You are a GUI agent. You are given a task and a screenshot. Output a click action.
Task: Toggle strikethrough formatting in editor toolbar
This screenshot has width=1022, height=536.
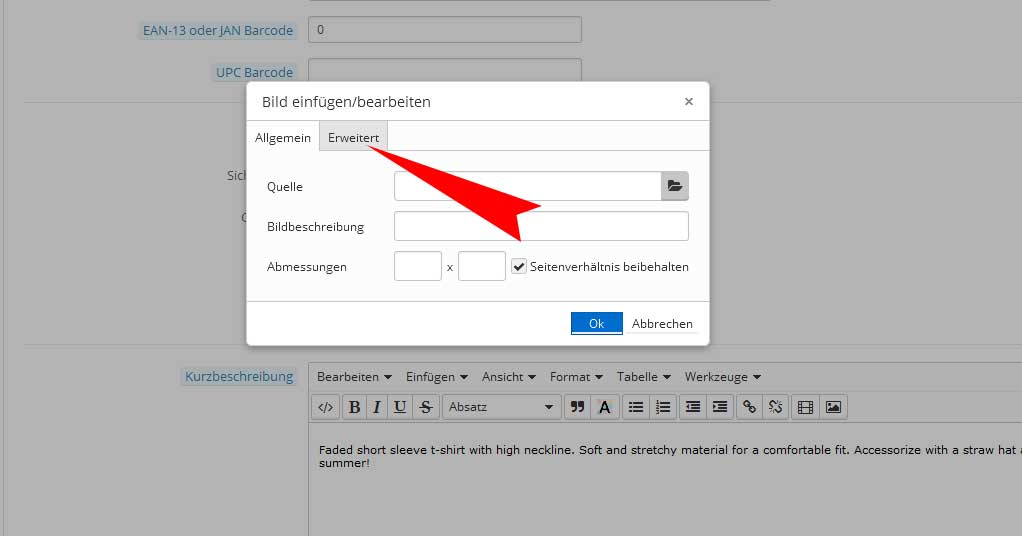click(426, 408)
